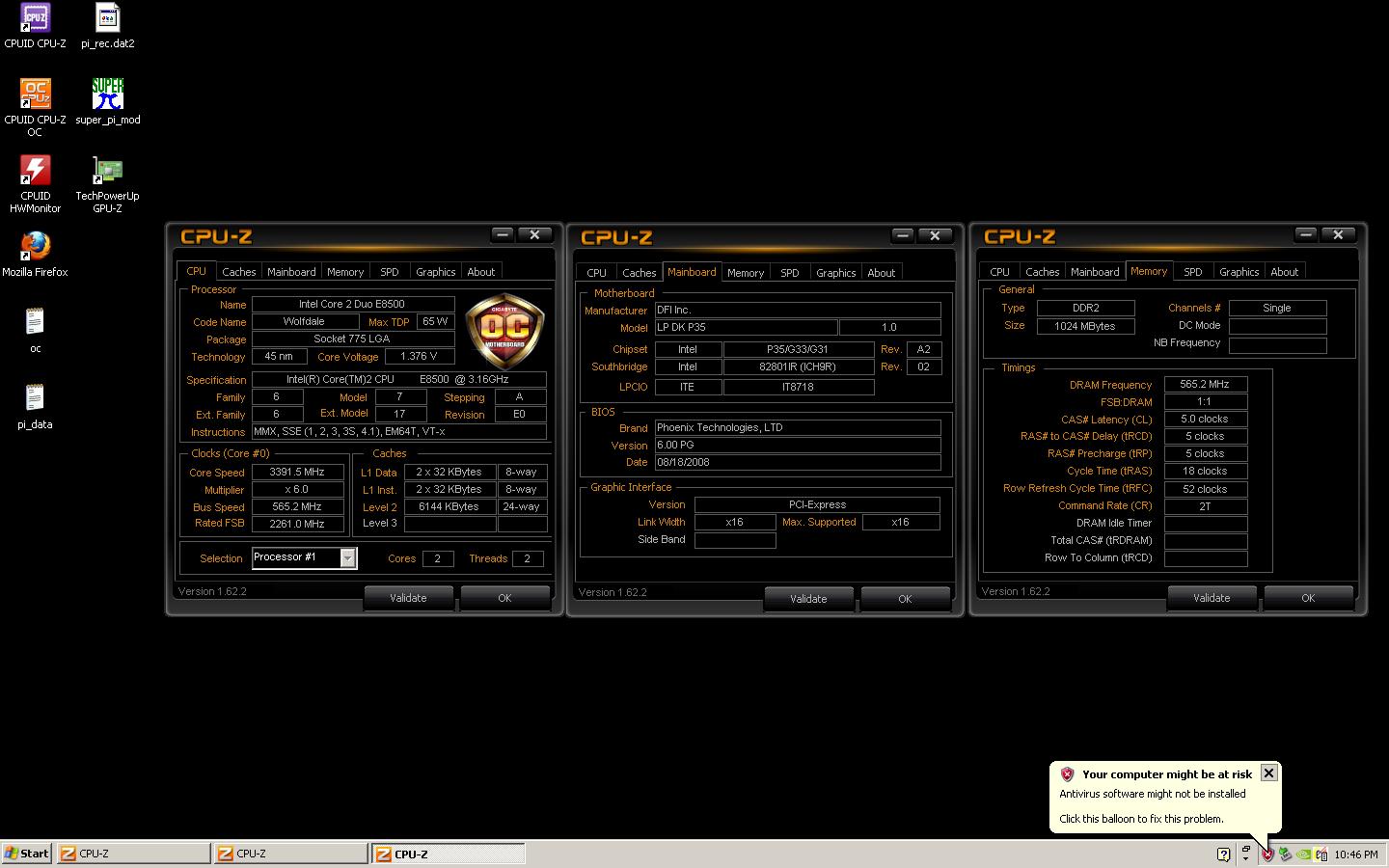Click the BIOS Date field 08/18/2008
Viewport: 1389px width, 868px height.
(798, 462)
